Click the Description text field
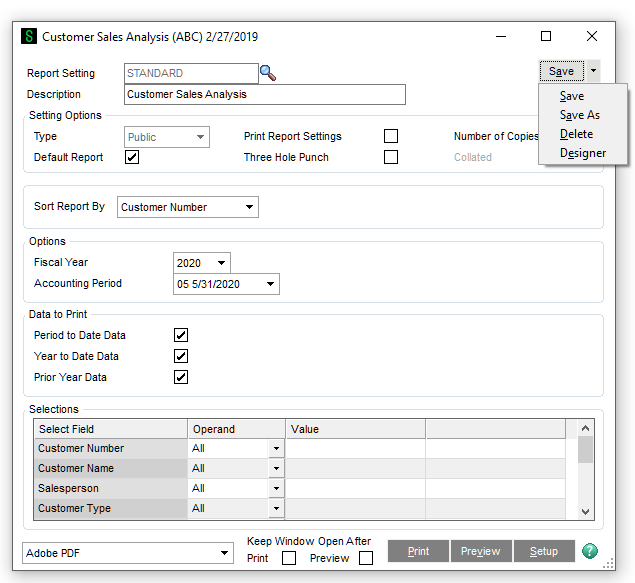Screen dimensions: 635x583 click(265, 95)
